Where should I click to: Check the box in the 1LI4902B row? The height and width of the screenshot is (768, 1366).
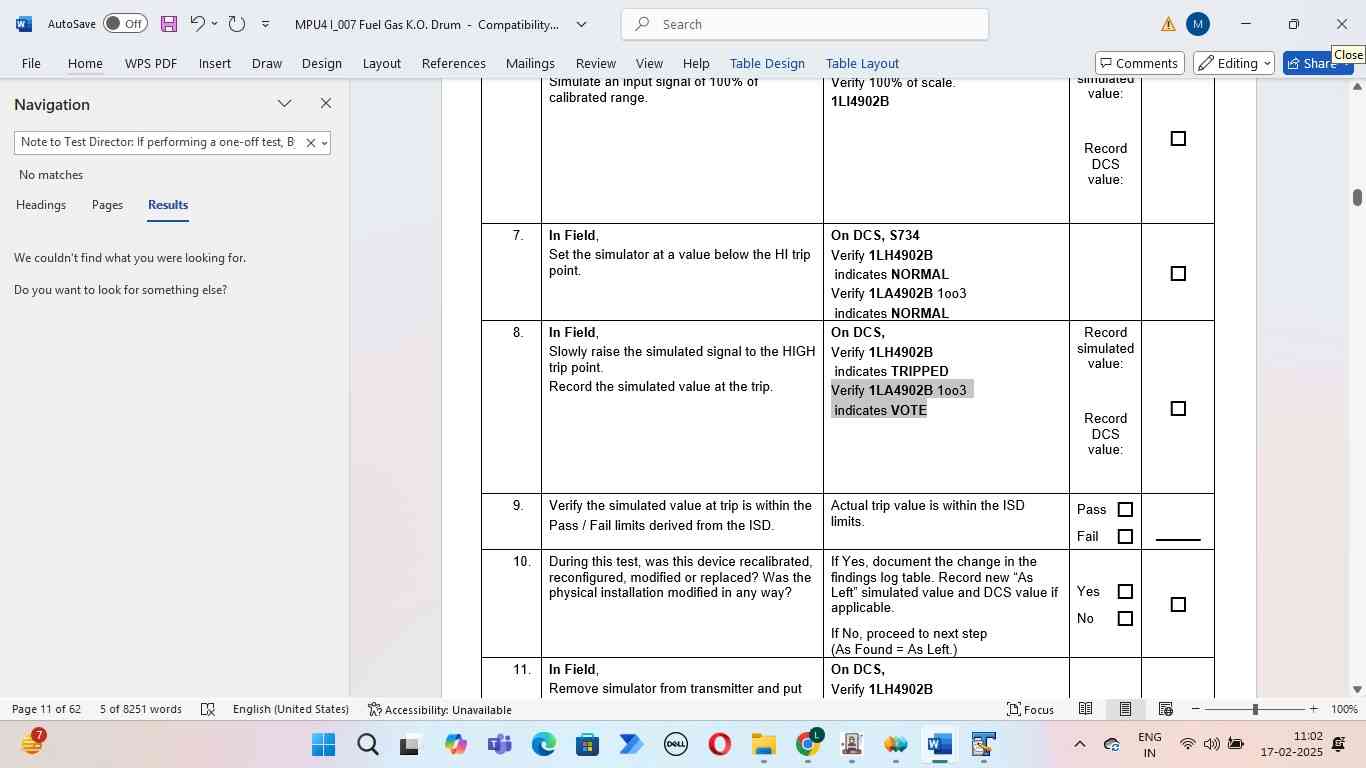1178,139
